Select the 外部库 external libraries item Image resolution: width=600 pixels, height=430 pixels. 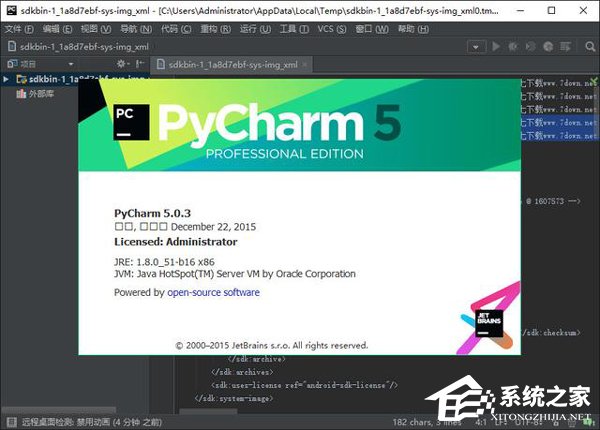coord(35,94)
